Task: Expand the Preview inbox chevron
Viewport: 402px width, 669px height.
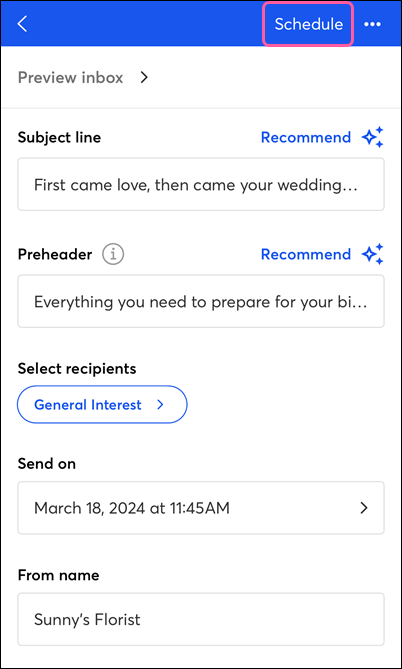Action: [144, 78]
